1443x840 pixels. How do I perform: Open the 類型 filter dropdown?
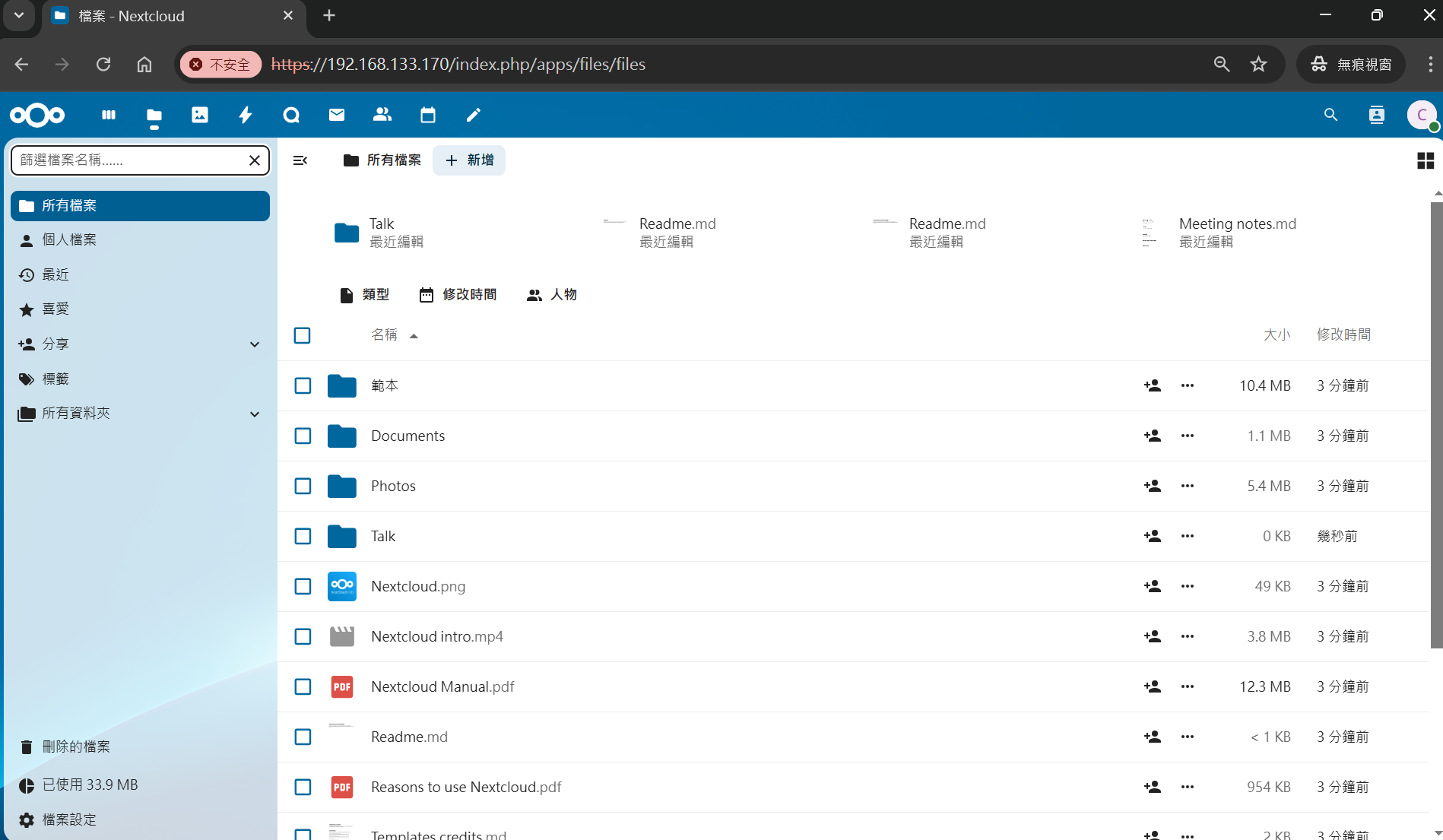pyautogui.click(x=365, y=295)
